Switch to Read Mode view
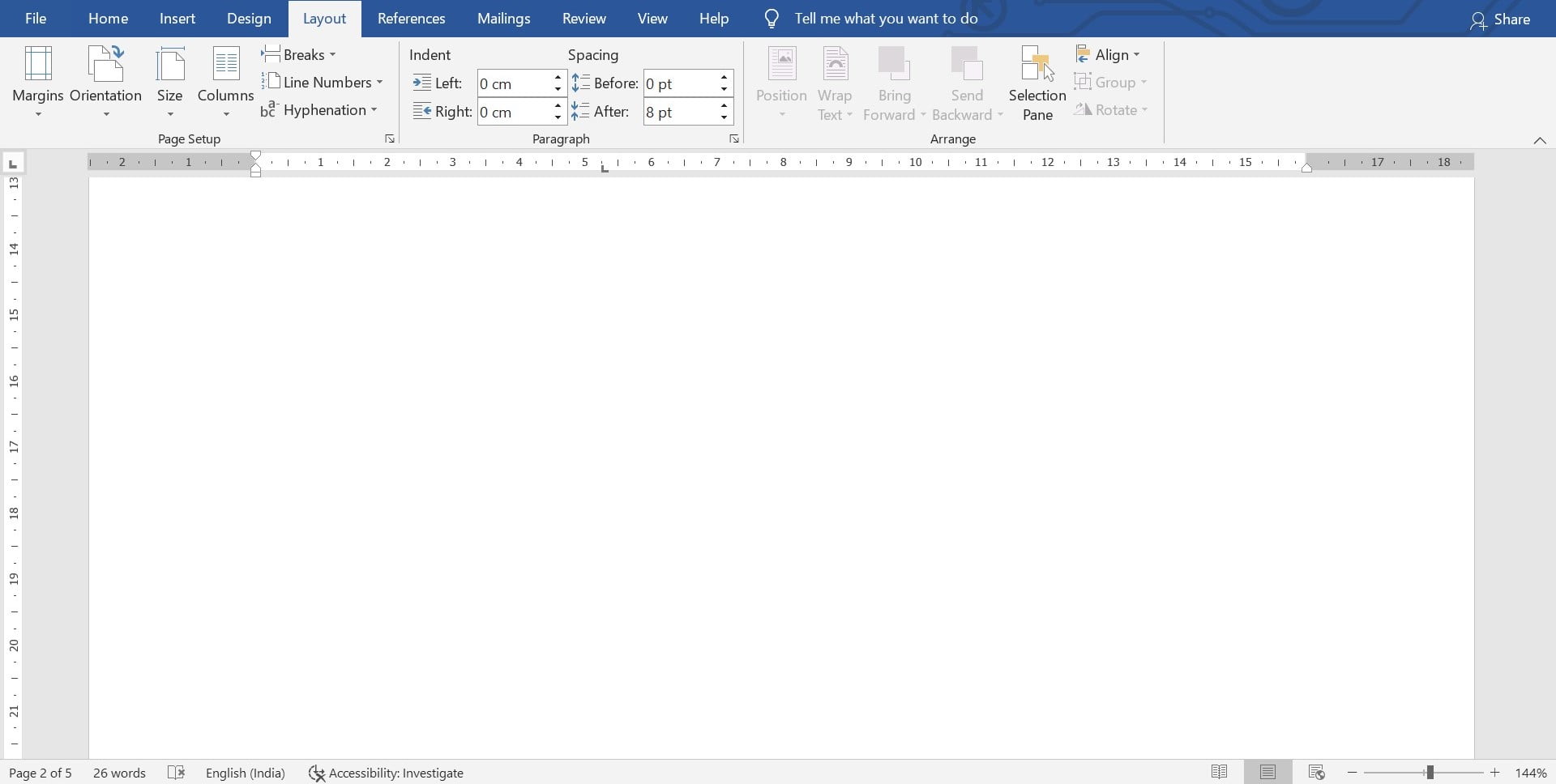 click(1219, 773)
